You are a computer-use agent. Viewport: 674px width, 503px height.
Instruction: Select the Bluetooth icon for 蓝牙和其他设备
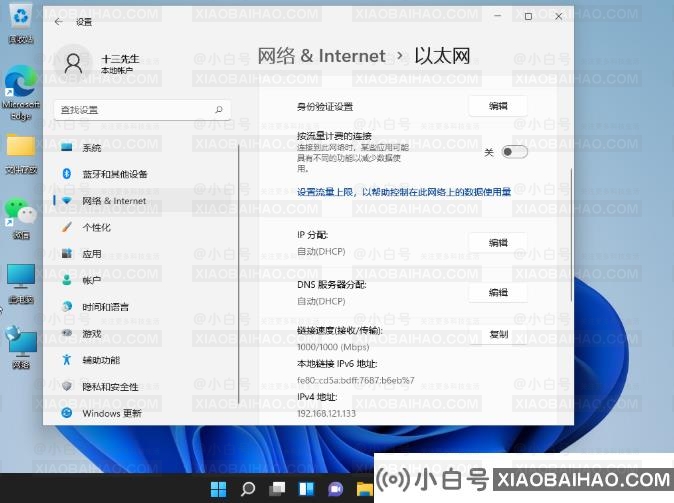click(67, 174)
